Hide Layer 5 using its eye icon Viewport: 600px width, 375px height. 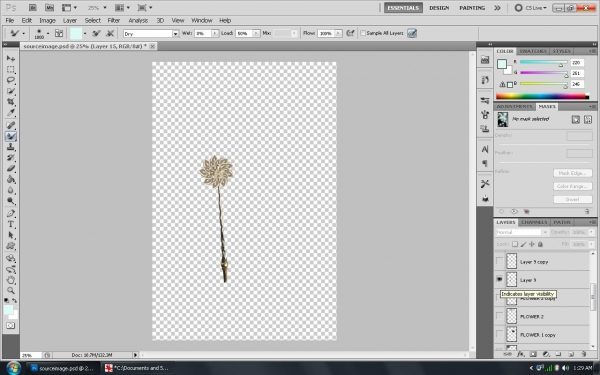[499, 280]
